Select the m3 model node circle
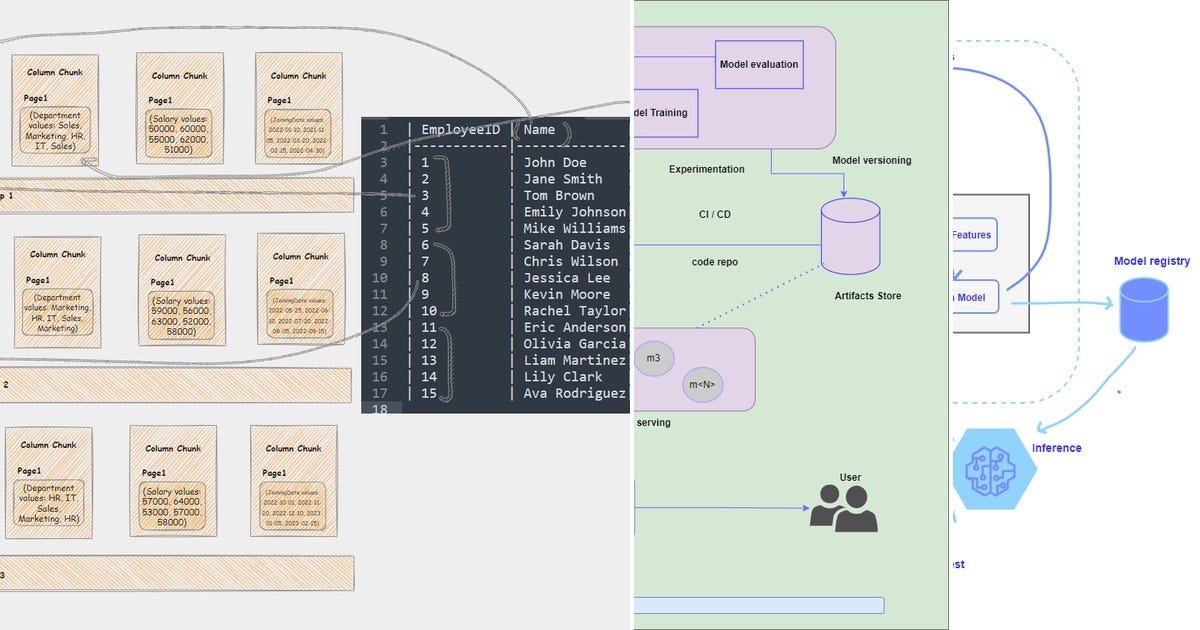 655,357
